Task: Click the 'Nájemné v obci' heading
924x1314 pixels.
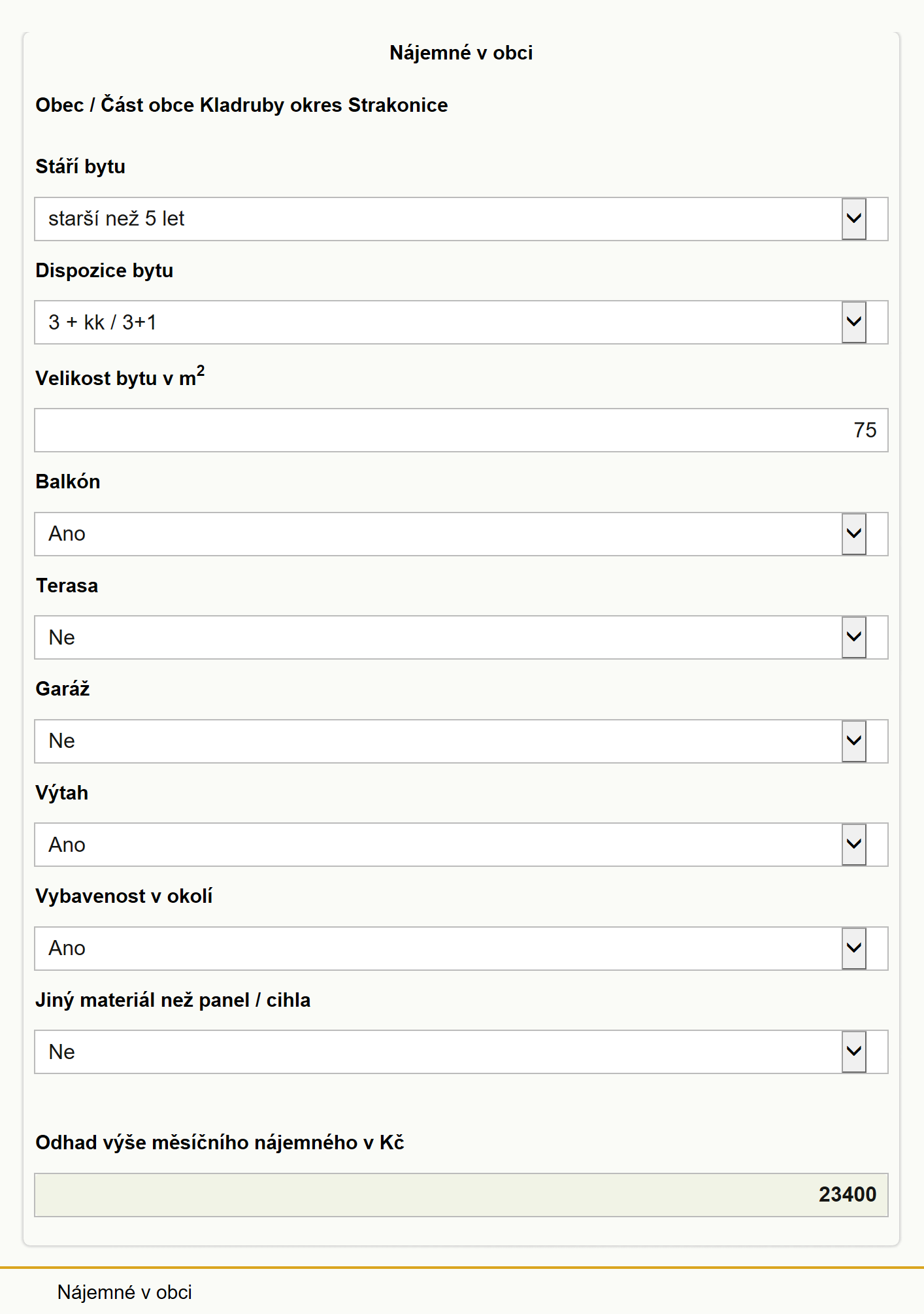Action: pyautogui.click(x=461, y=52)
